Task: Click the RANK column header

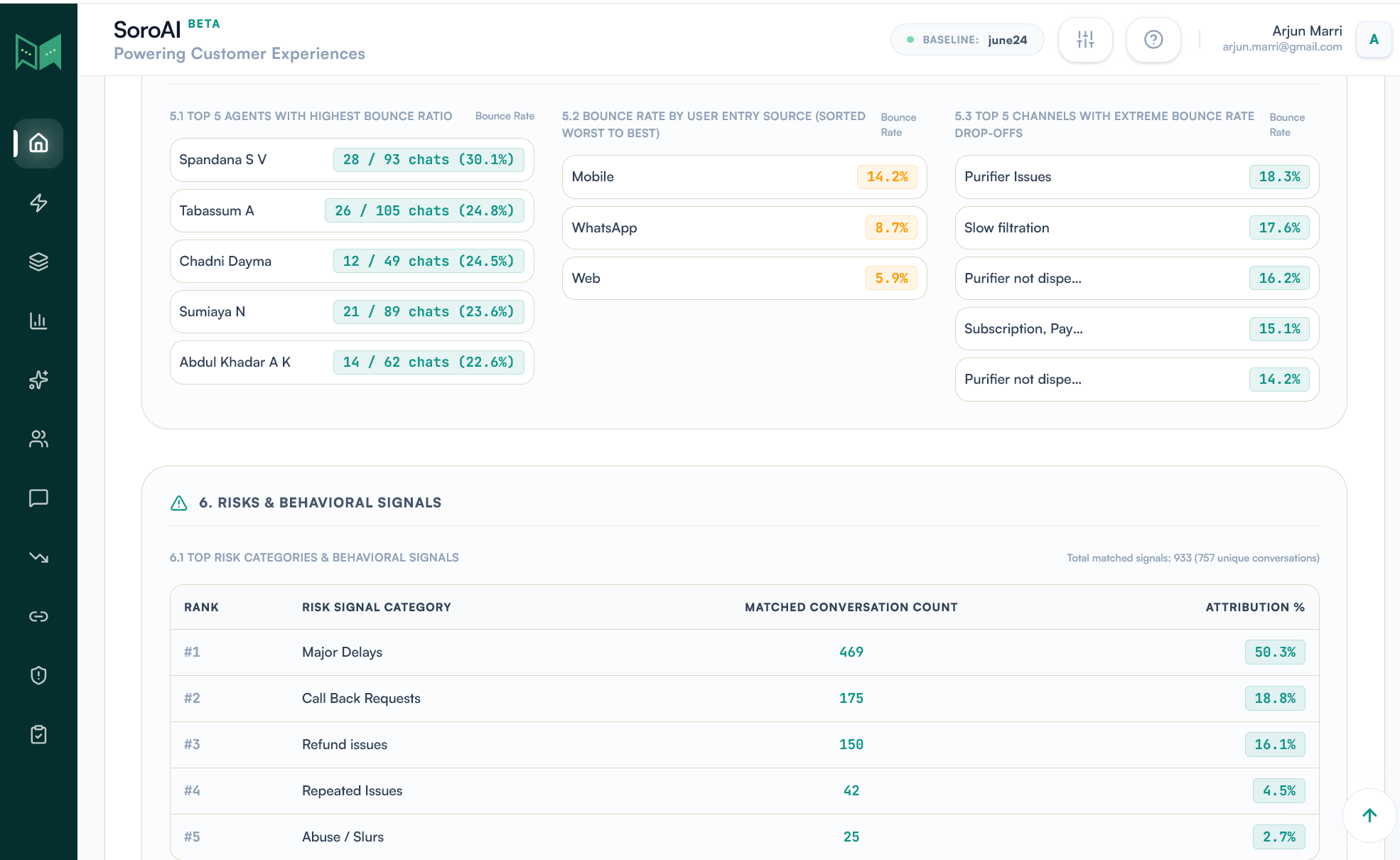Action: 201,607
